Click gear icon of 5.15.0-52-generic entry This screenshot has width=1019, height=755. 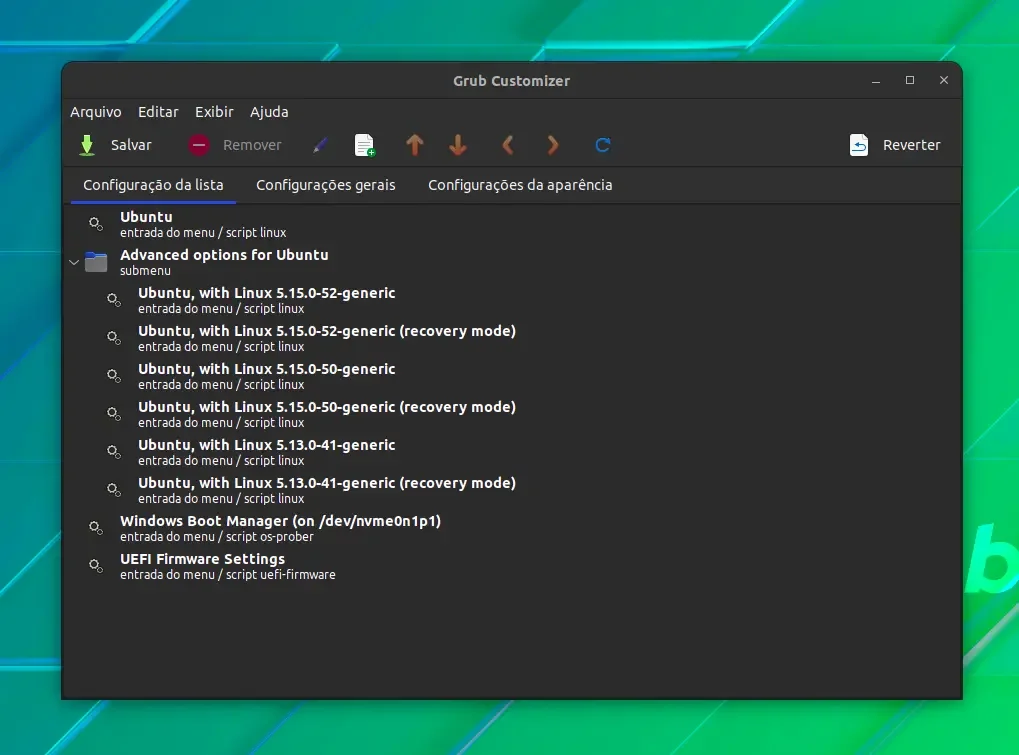(x=114, y=300)
